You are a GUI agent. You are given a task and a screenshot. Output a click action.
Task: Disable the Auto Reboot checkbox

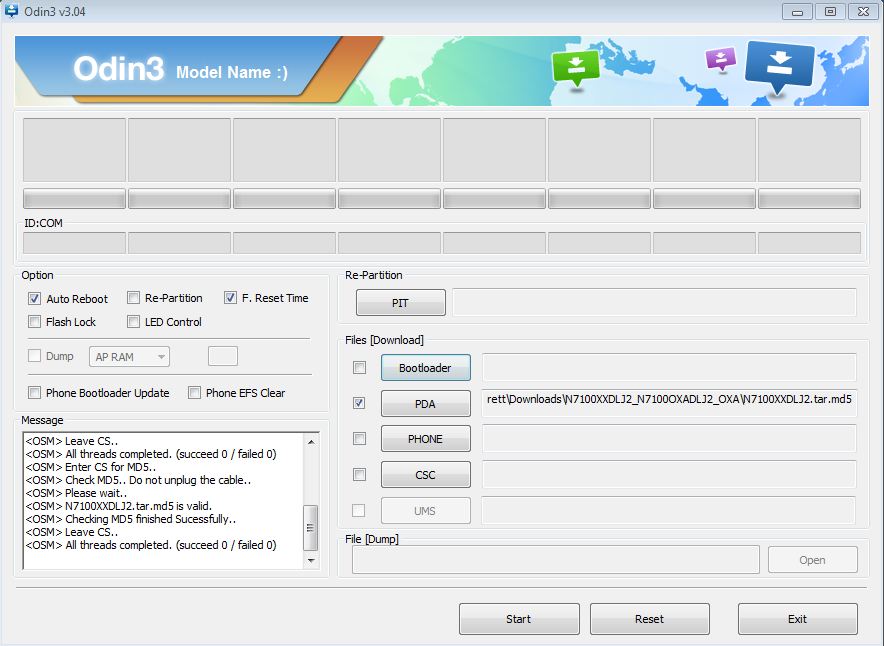click(x=35, y=299)
